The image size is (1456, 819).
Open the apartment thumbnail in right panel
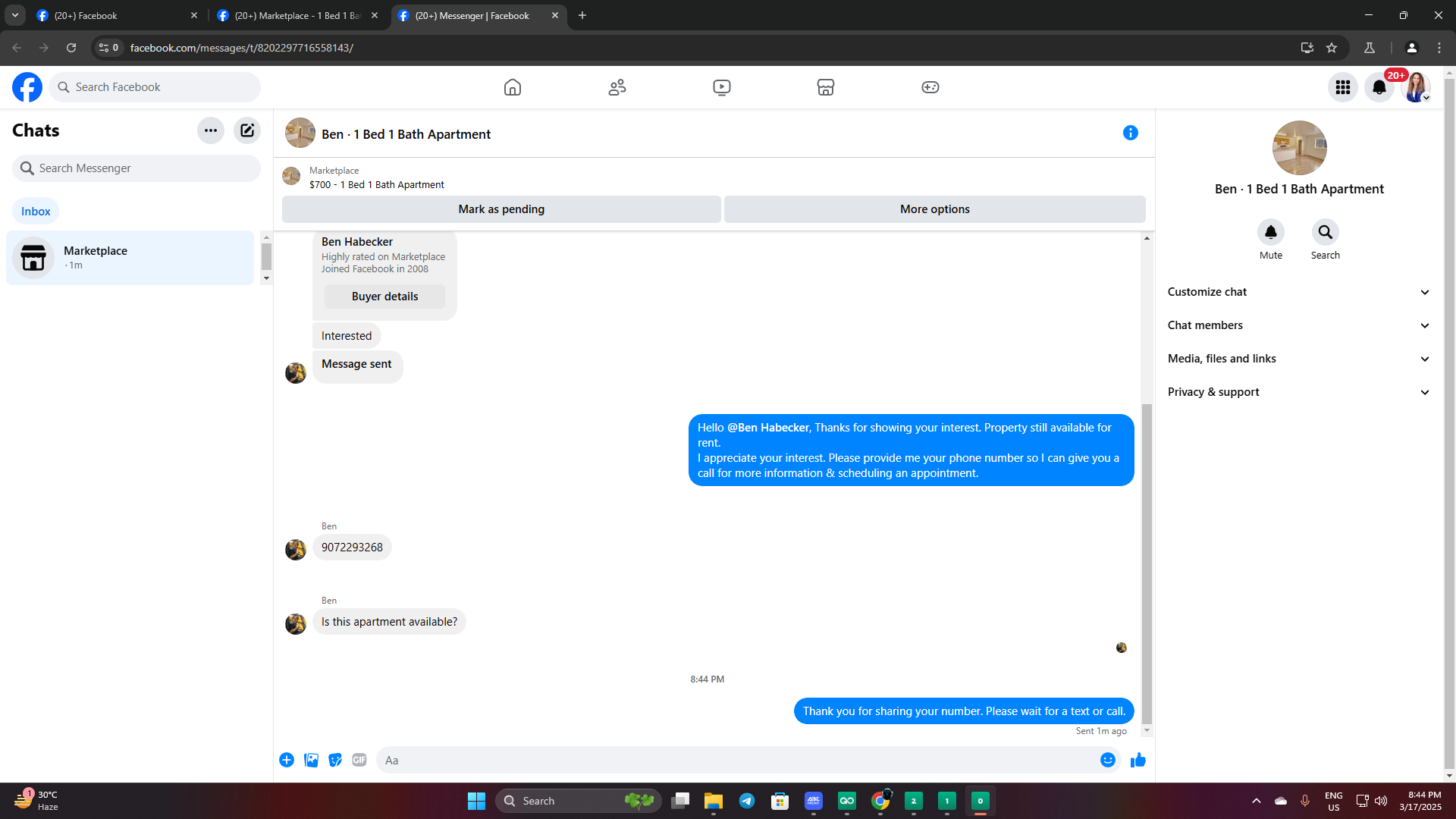click(1300, 148)
